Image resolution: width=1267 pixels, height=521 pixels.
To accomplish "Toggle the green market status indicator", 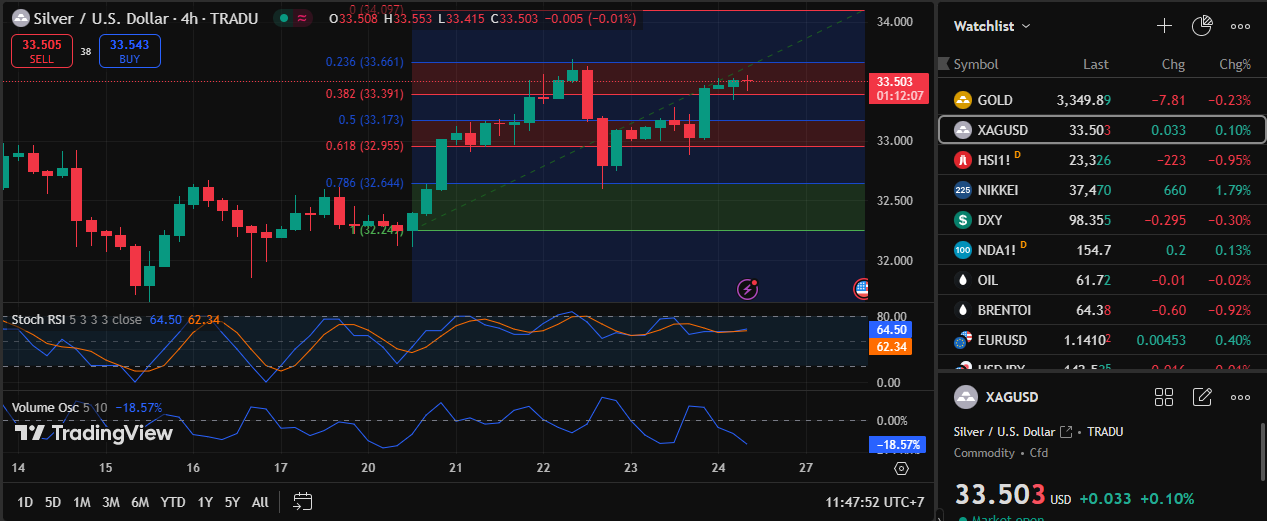I will point(285,19).
